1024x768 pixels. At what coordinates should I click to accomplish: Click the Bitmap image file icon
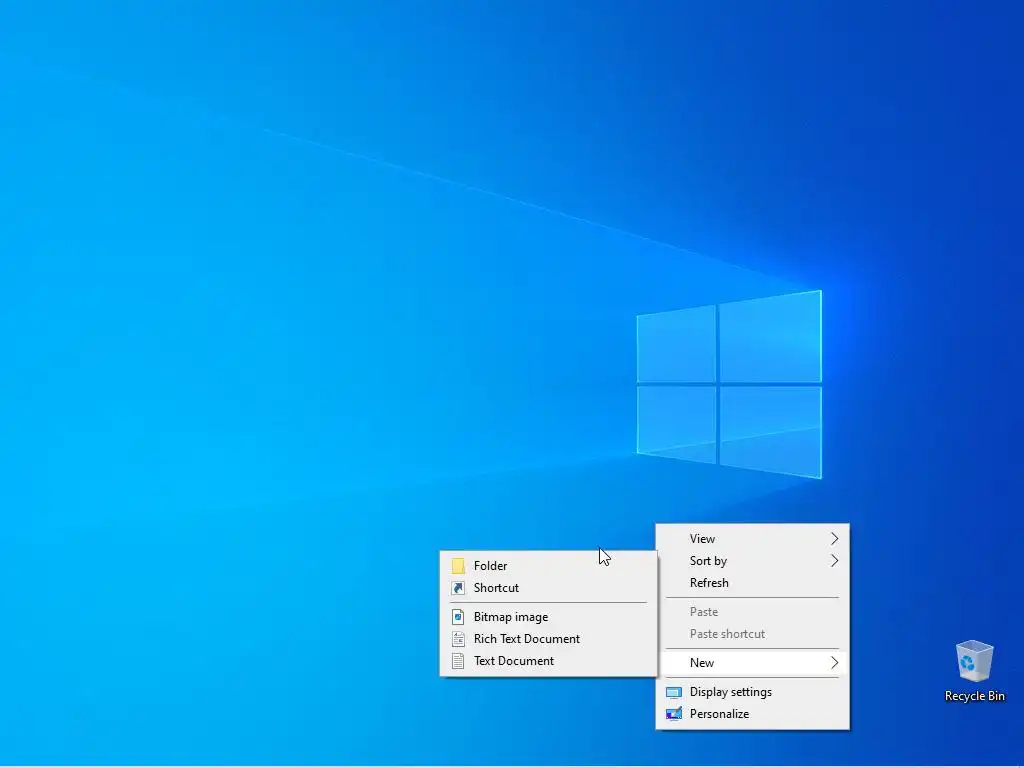point(458,617)
